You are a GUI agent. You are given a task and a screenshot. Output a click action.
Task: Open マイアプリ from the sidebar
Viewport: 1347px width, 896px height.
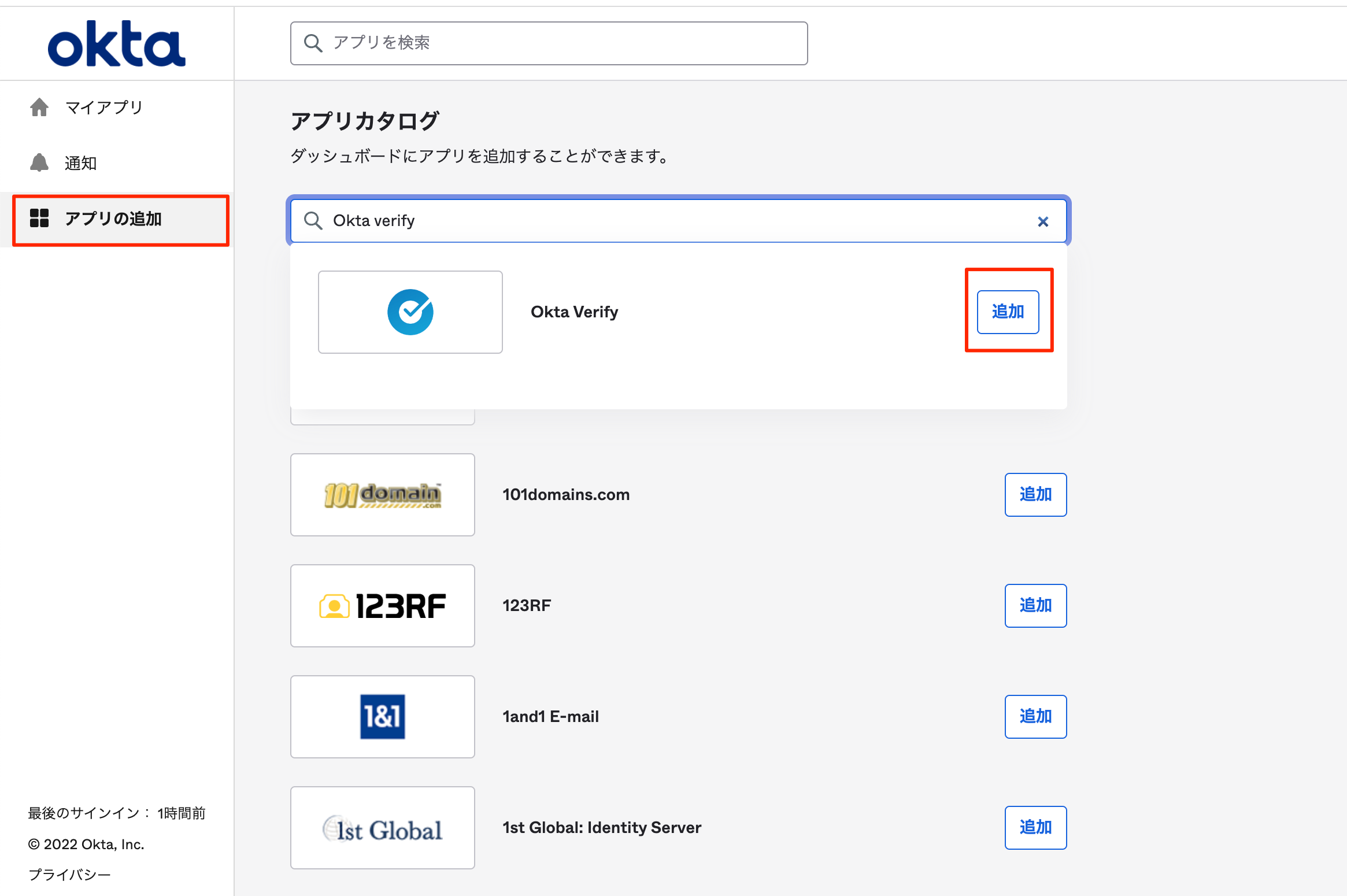tap(104, 108)
